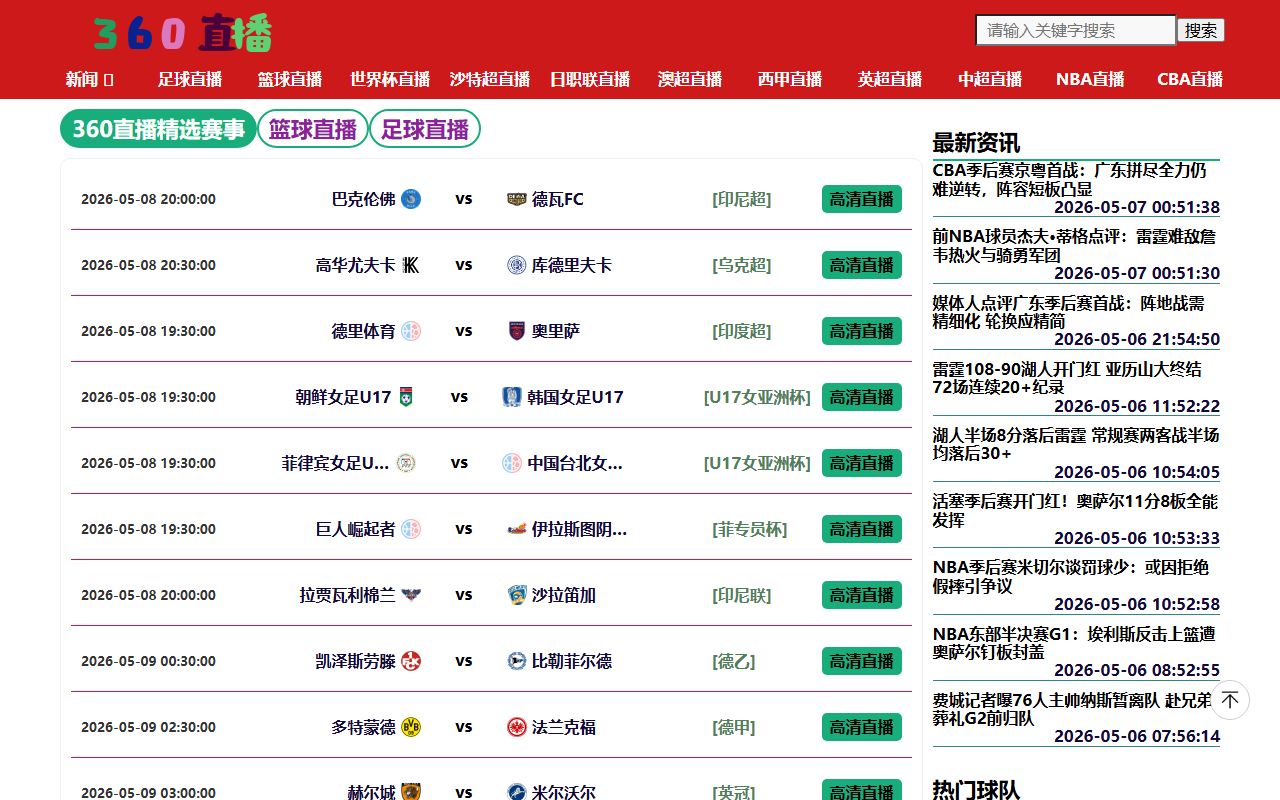This screenshot has width=1280, height=800.
Task: Click the 库德里夫卡 team crest
Action: [x=517, y=265]
